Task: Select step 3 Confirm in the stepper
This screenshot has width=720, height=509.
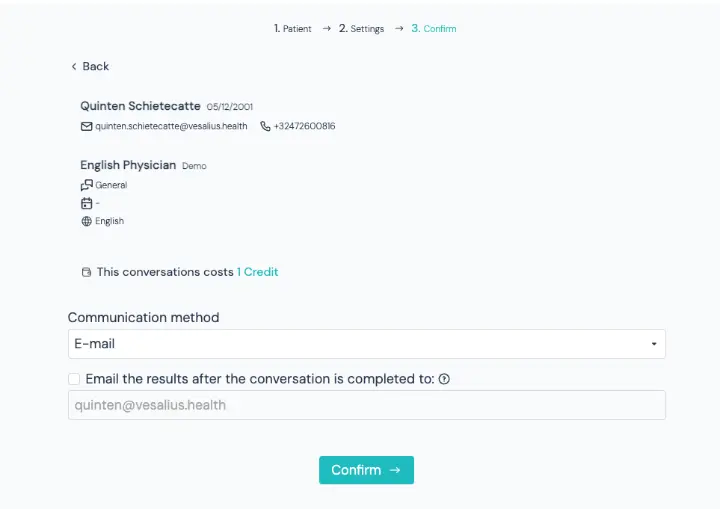Action: (433, 28)
